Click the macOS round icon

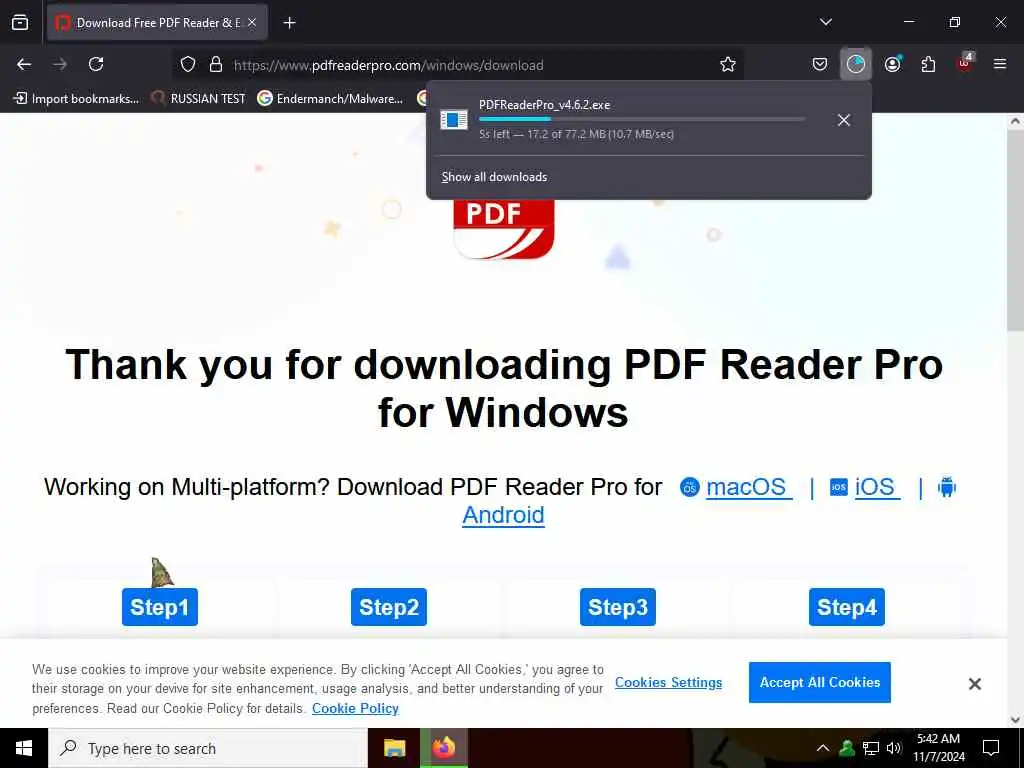pos(690,487)
